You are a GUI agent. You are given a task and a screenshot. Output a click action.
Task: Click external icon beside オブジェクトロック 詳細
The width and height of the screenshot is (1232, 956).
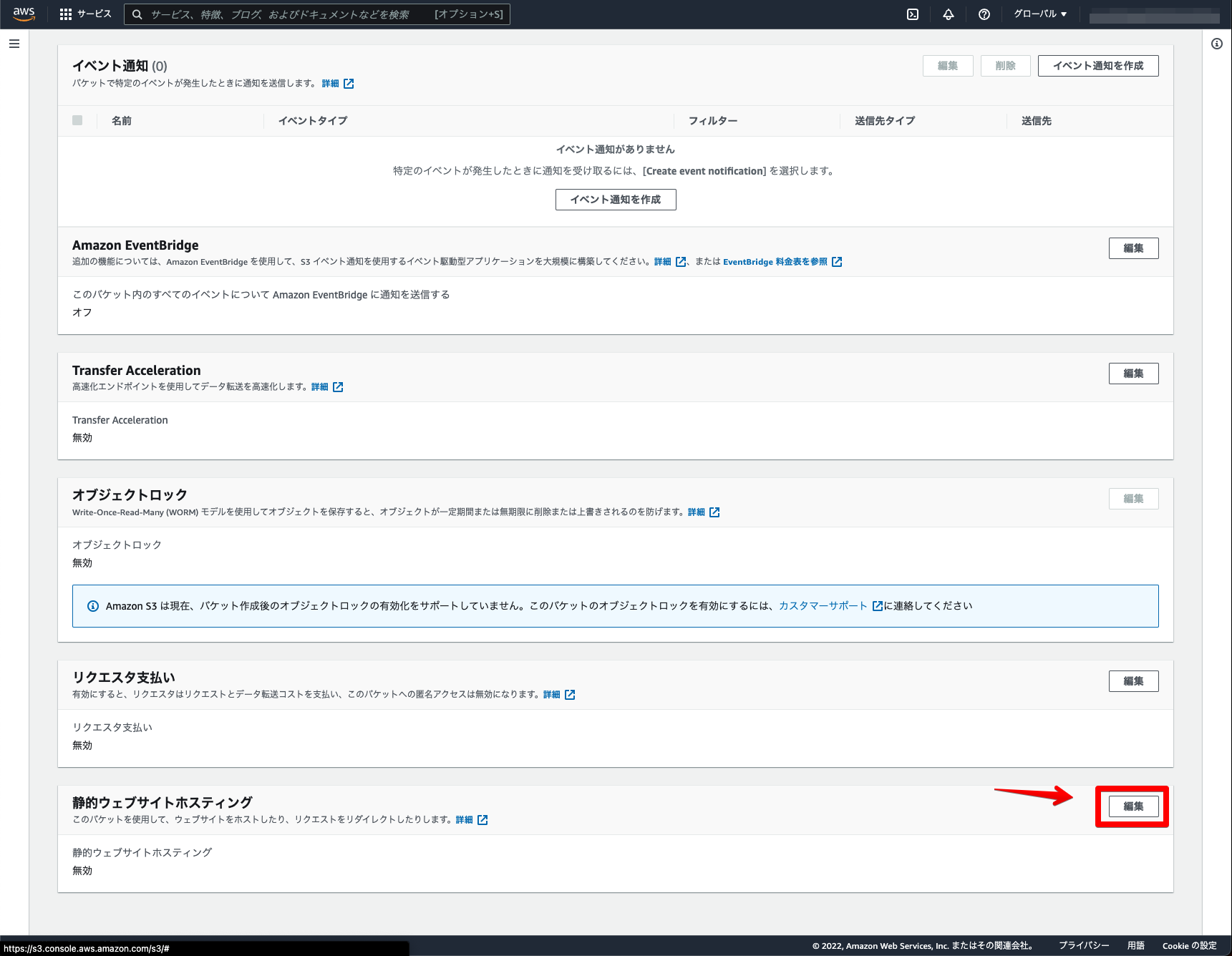714,512
